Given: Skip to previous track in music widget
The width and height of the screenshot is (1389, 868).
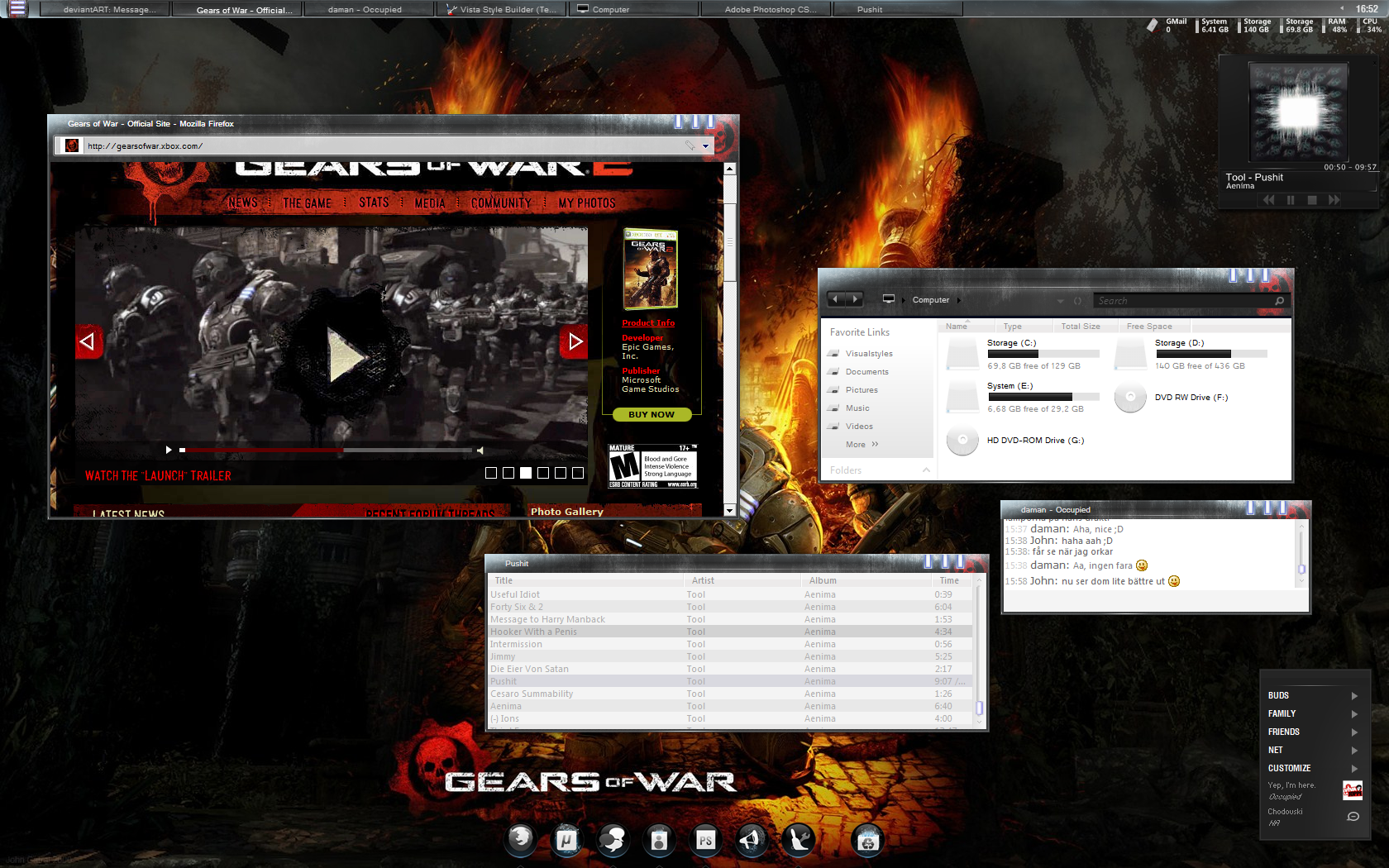Looking at the screenshot, I should 1268,200.
